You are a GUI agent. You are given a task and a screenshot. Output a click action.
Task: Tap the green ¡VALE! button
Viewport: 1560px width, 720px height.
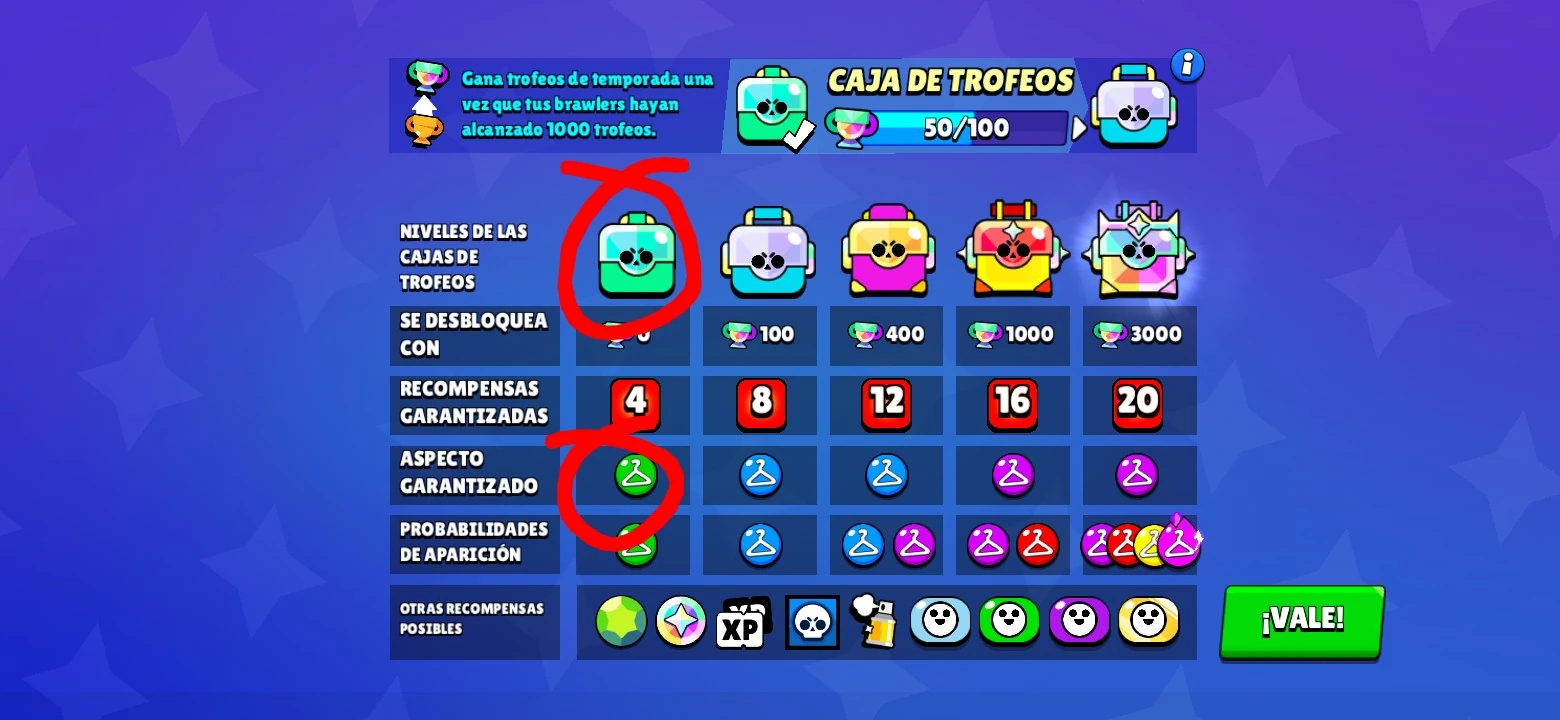coord(1302,621)
